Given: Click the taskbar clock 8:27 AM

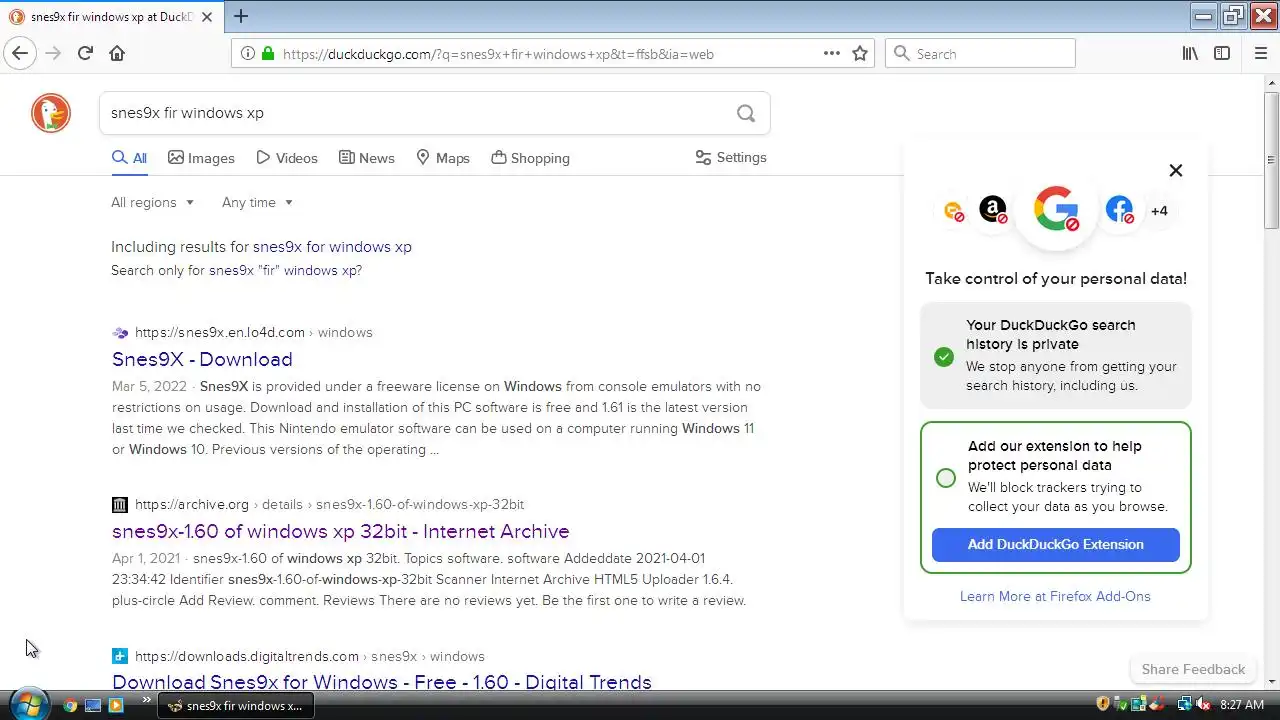Looking at the screenshot, I should coord(1242,705).
